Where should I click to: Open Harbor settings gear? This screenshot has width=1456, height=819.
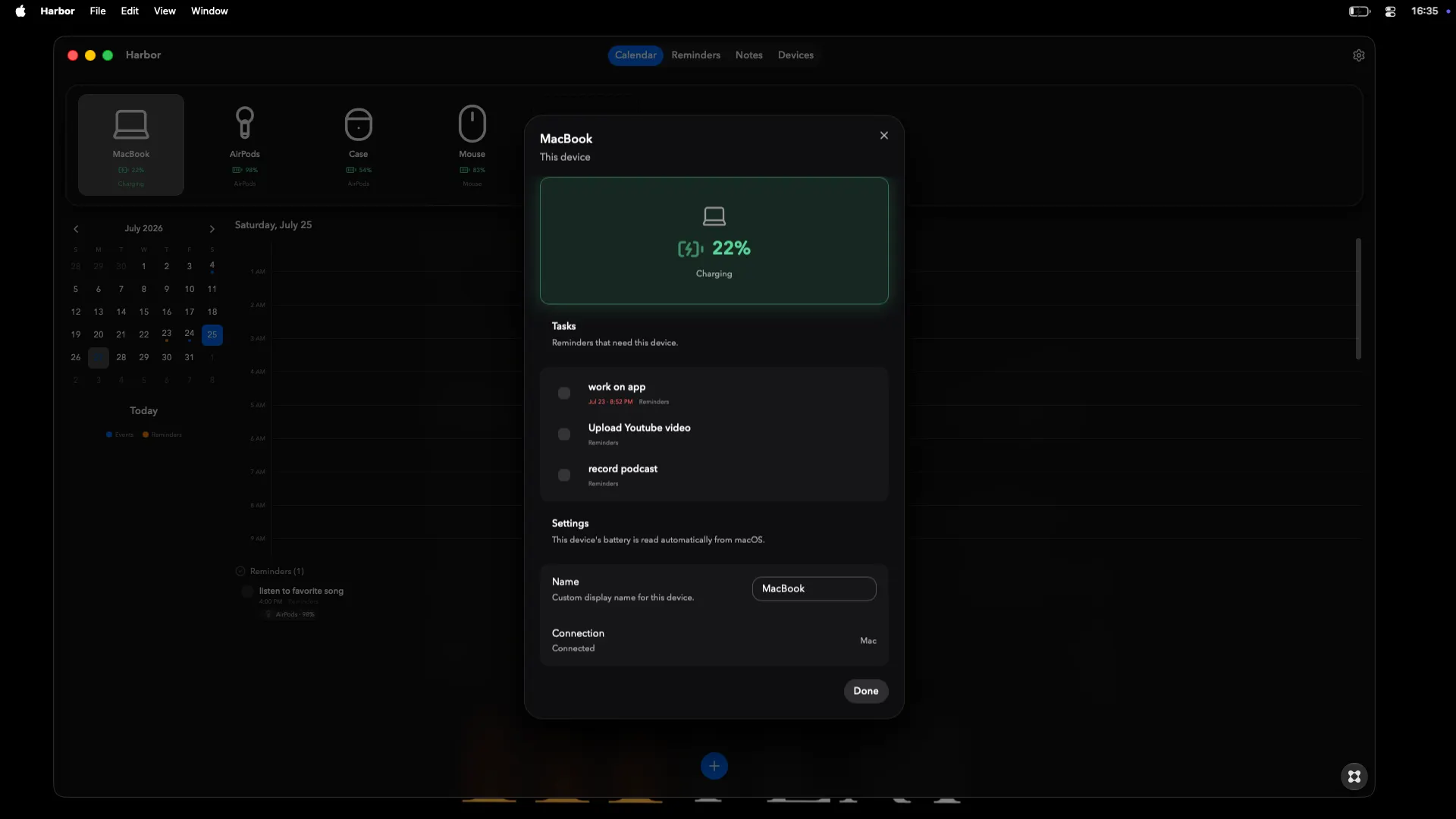click(1359, 55)
